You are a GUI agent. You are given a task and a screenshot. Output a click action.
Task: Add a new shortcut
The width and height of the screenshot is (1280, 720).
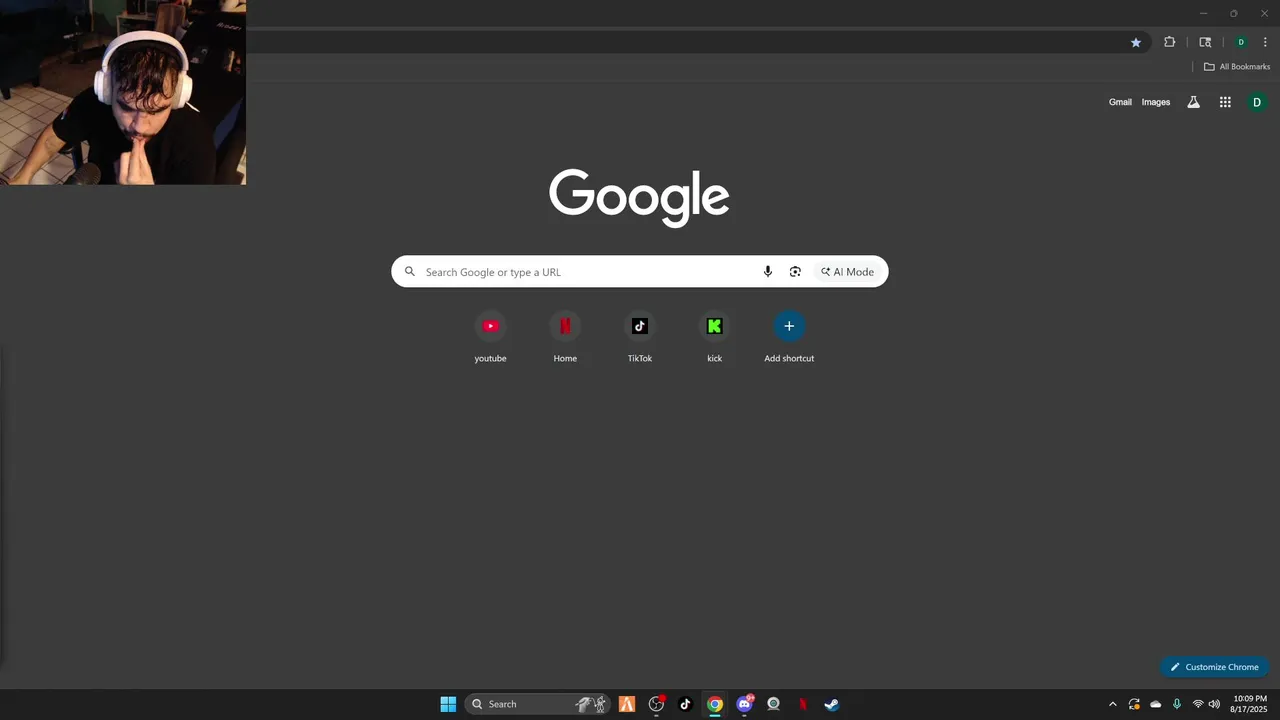click(789, 338)
